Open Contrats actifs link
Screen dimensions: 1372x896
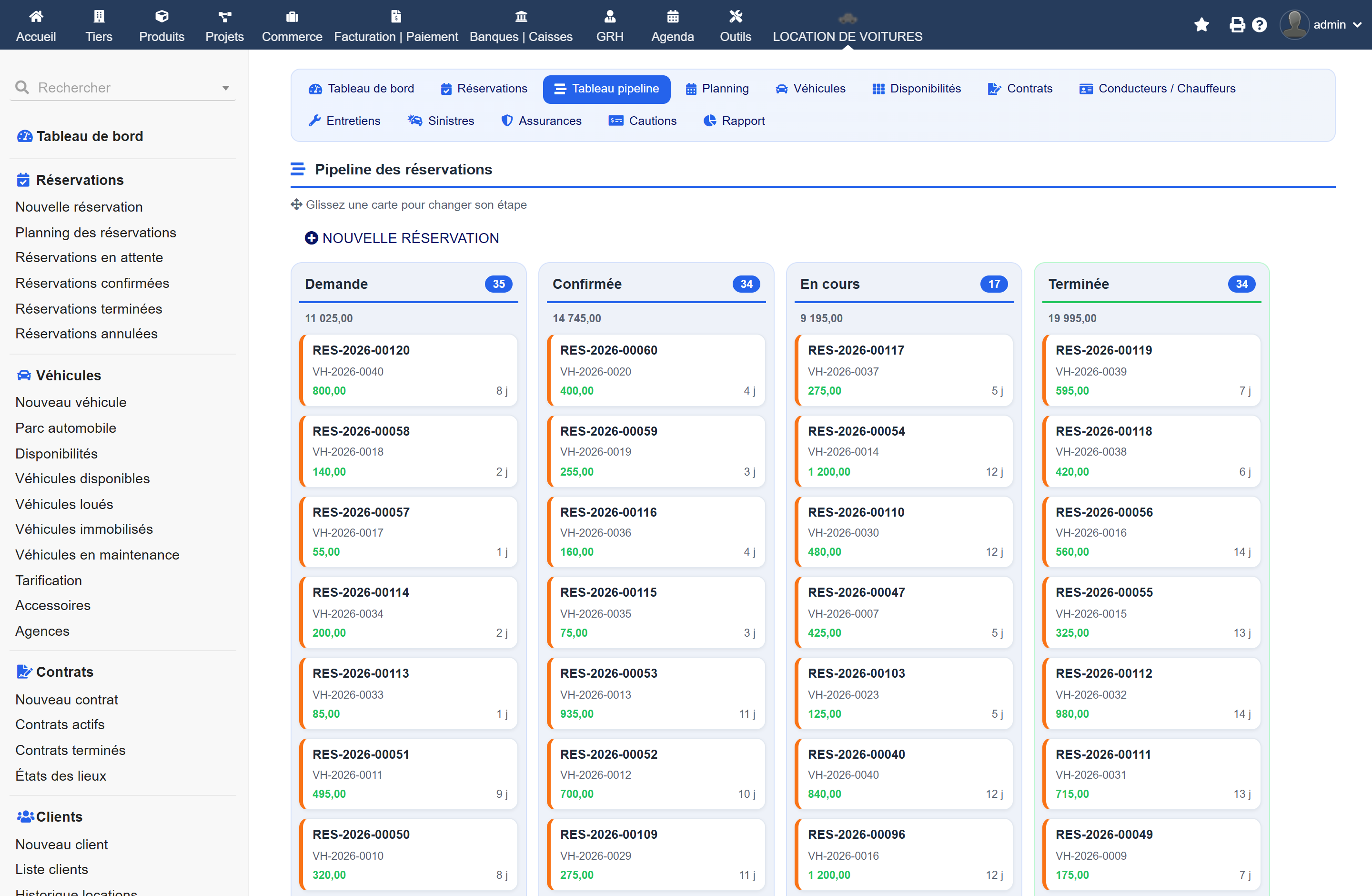coord(60,724)
